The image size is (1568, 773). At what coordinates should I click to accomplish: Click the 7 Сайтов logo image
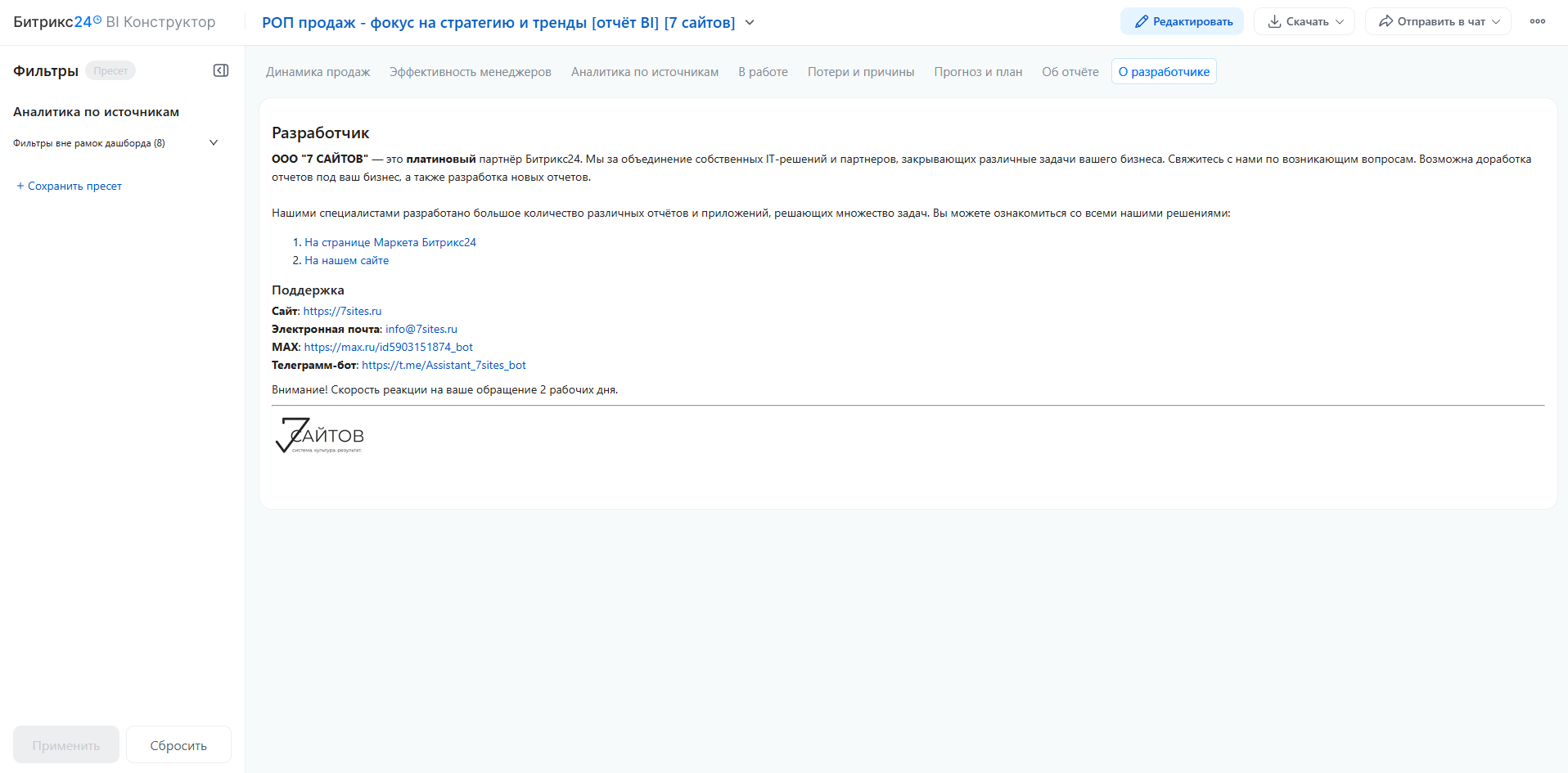[x=319, y=435]
